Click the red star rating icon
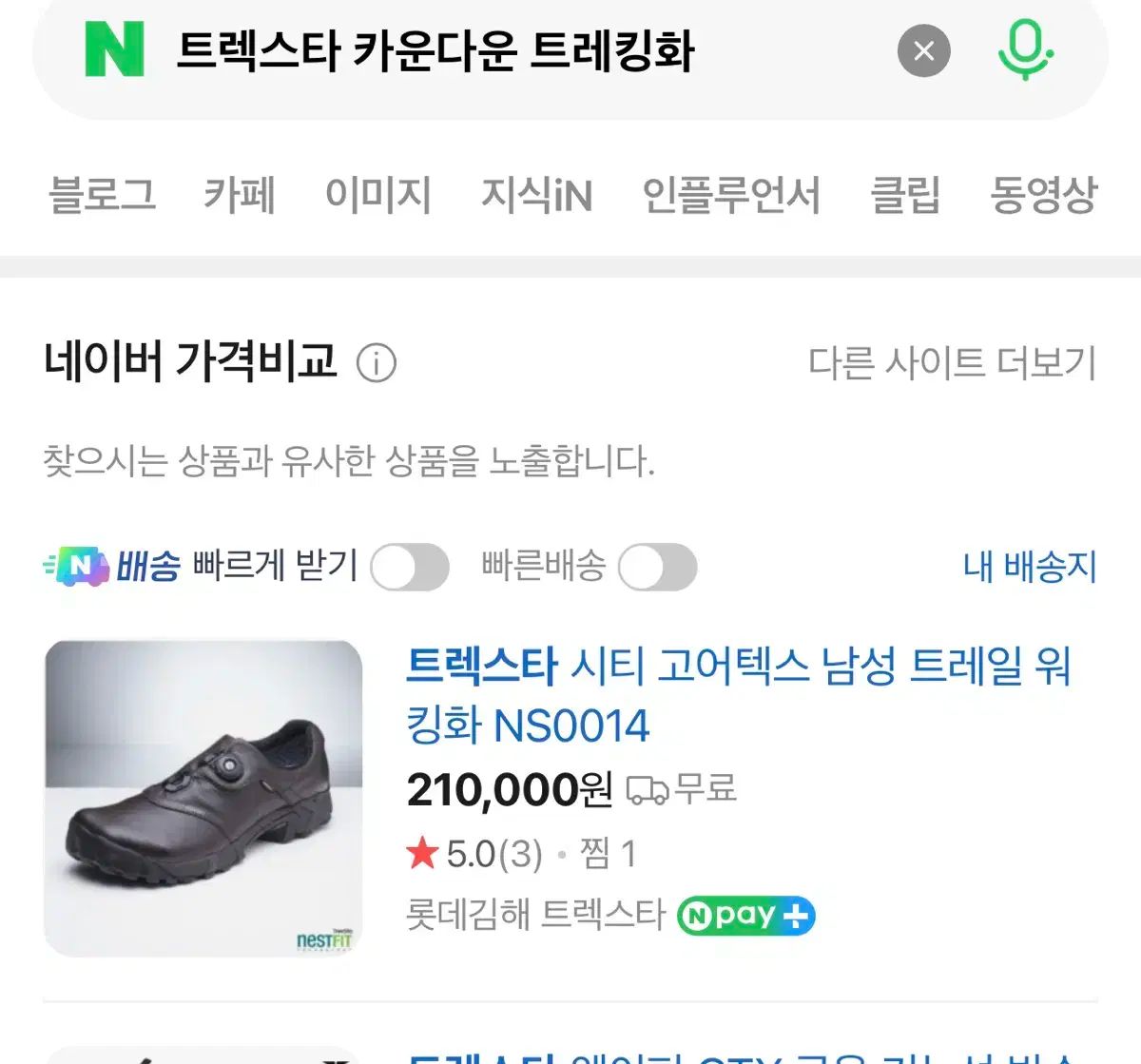 [421, 854]
